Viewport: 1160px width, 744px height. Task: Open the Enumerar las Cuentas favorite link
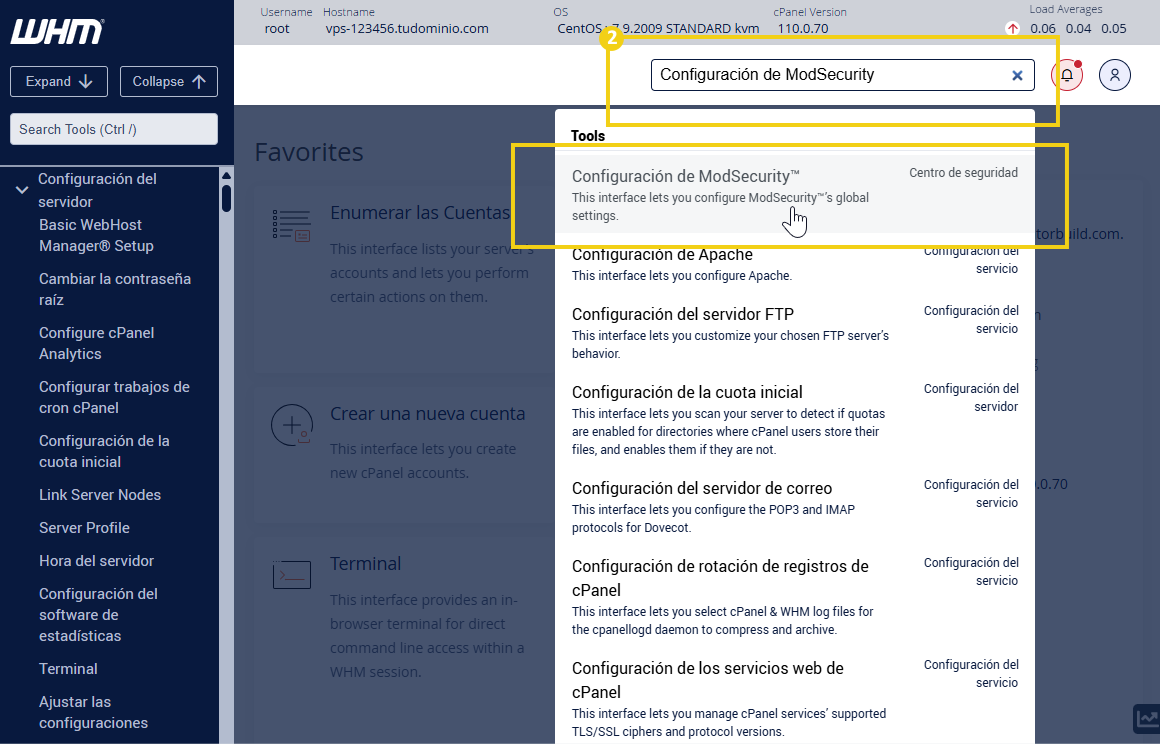420,213
